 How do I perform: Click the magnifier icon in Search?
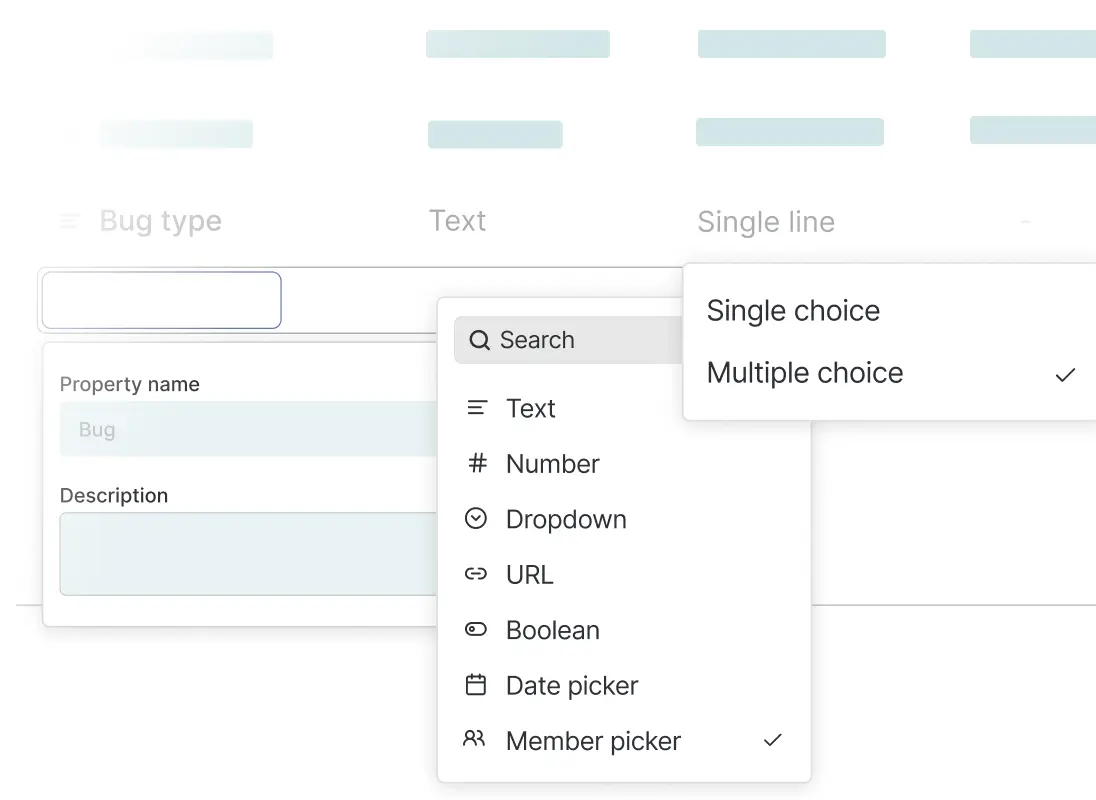pyautogui.click(x=480, y=340)
